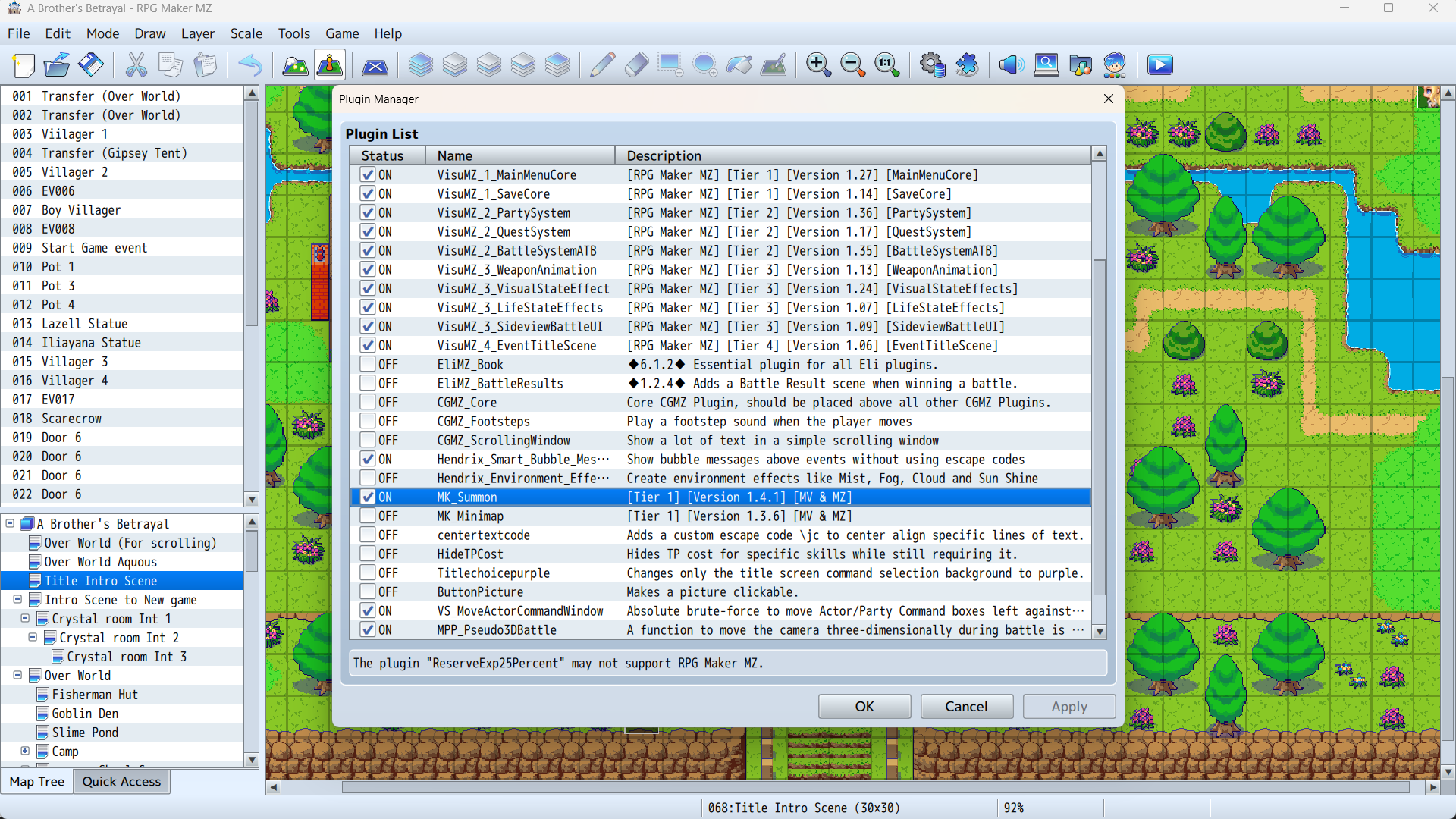
Task: Click the blue X mode icon
Action: [375, 65]
